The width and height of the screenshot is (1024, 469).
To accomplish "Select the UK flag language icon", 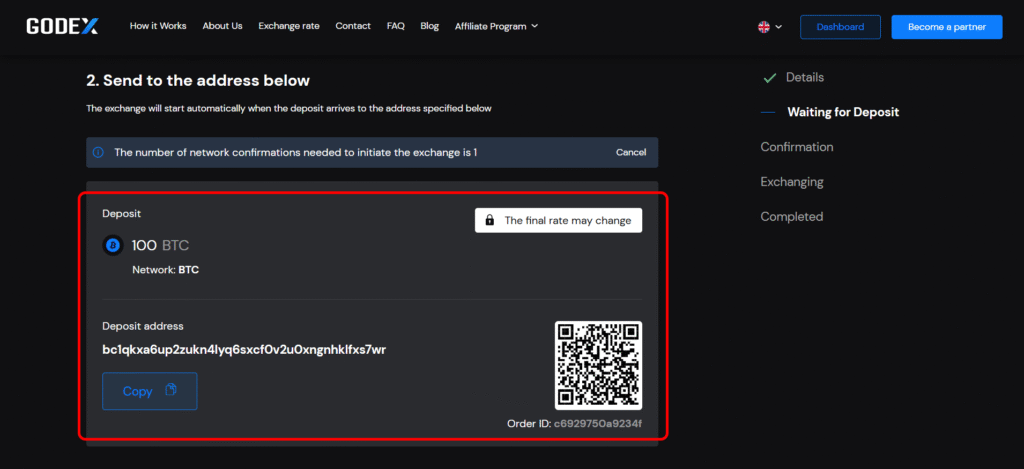I will point(763,27).
